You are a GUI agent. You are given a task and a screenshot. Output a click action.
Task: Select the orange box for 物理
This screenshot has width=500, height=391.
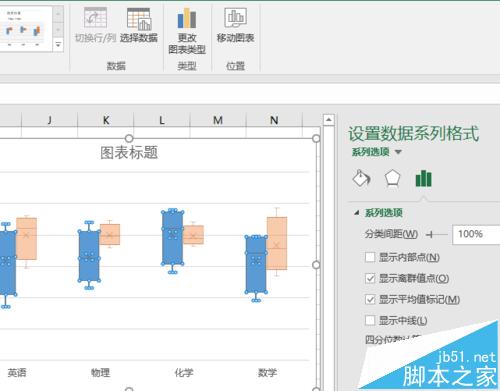pyautogui.click(x=110, y=235)
